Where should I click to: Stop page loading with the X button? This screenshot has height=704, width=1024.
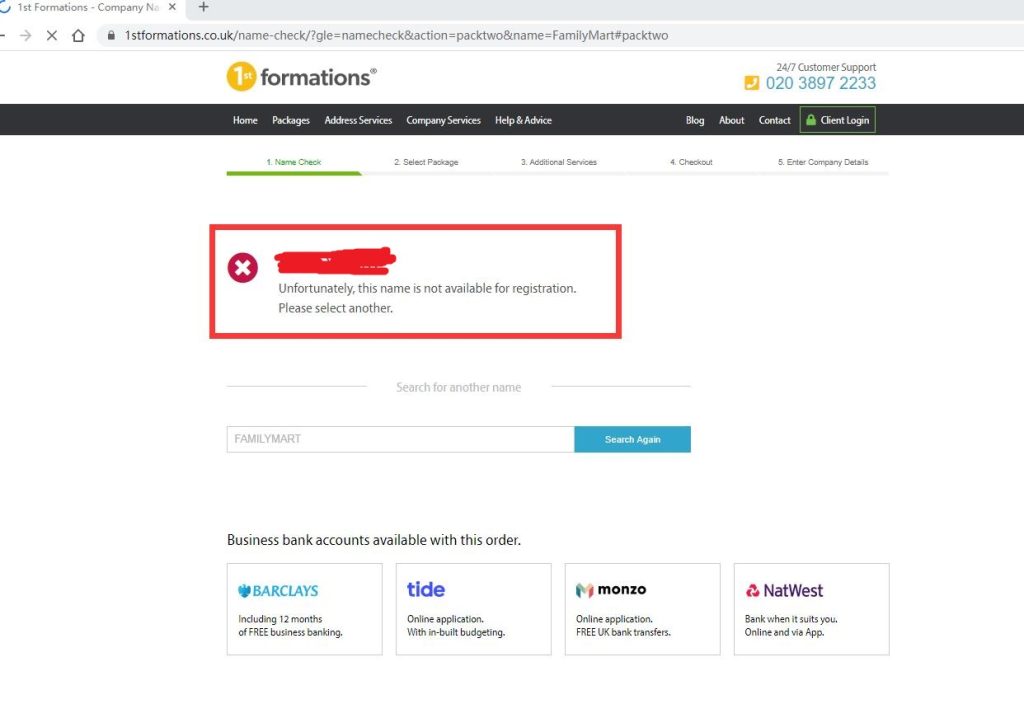coord(52,35)
